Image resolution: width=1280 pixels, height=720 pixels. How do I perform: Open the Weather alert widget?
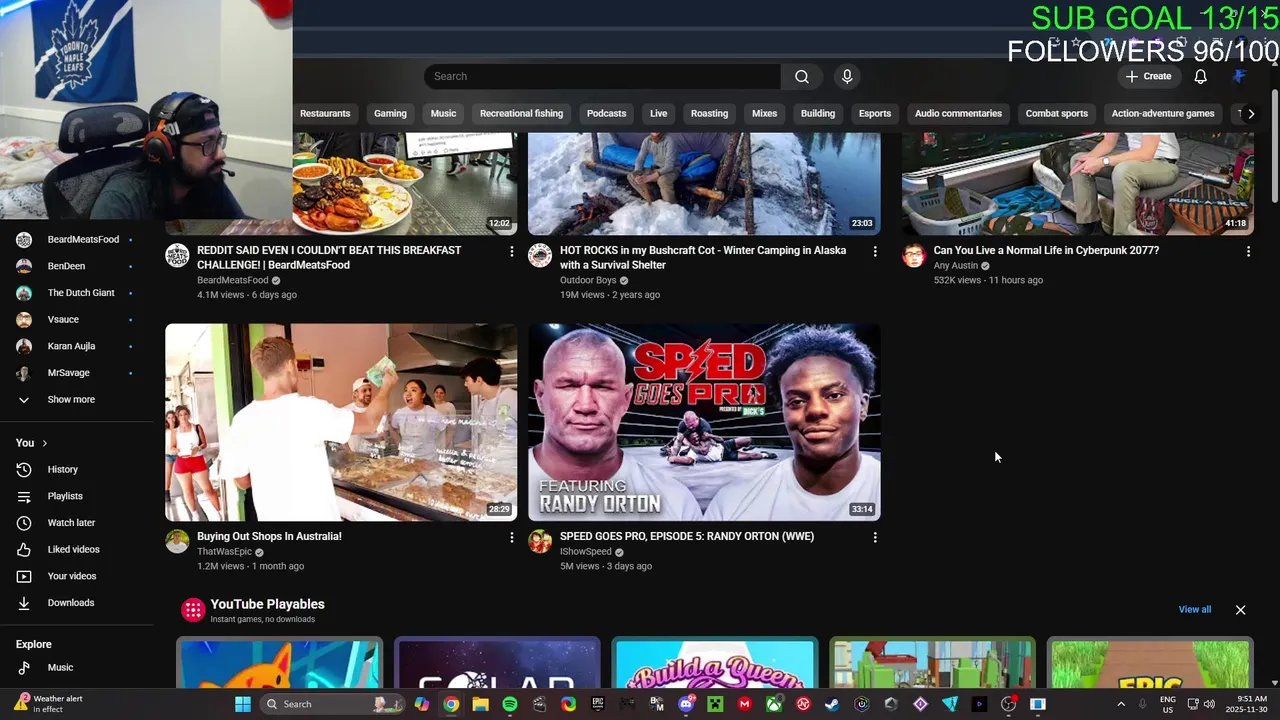point(50,704)
